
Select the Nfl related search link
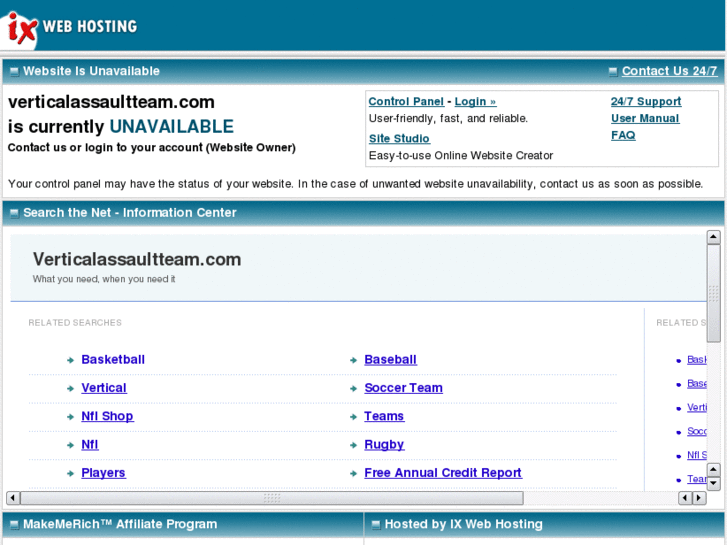pos(89,444)
